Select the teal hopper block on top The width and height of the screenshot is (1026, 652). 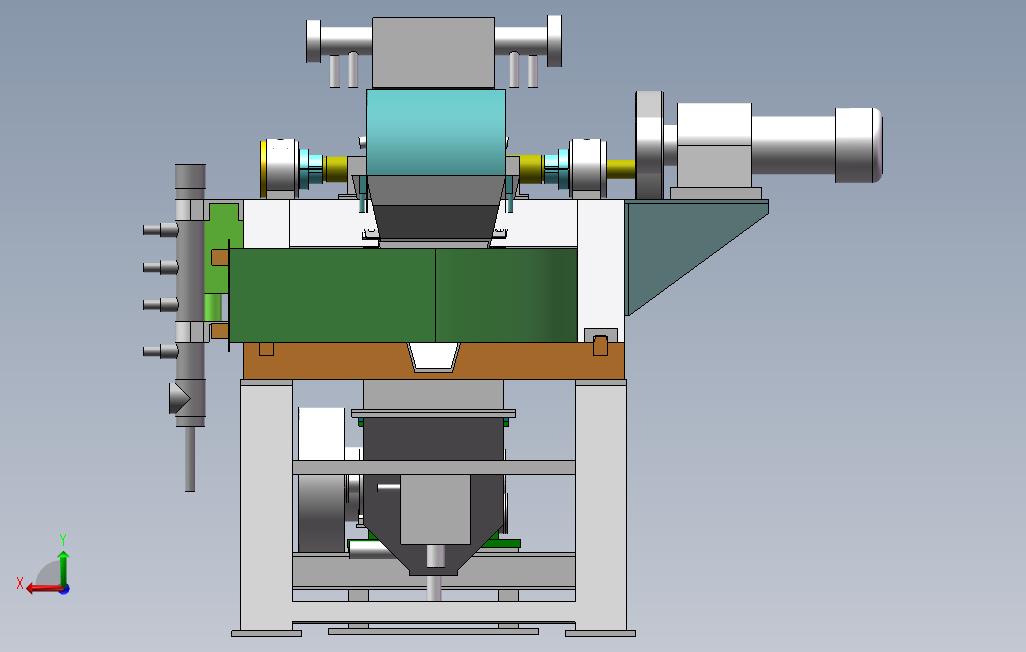coord(436,132)
